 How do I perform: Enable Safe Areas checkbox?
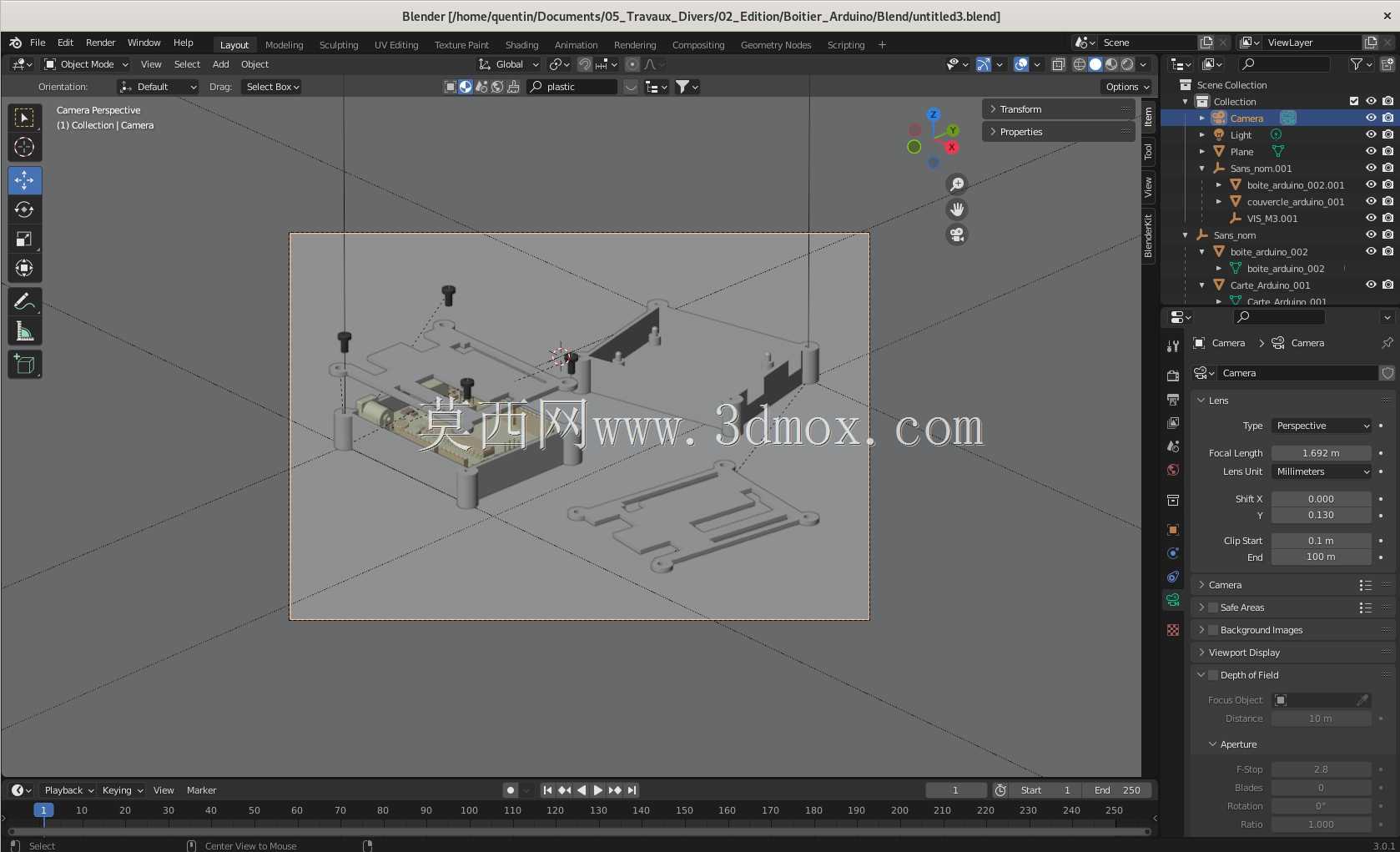click(1213, 607)
